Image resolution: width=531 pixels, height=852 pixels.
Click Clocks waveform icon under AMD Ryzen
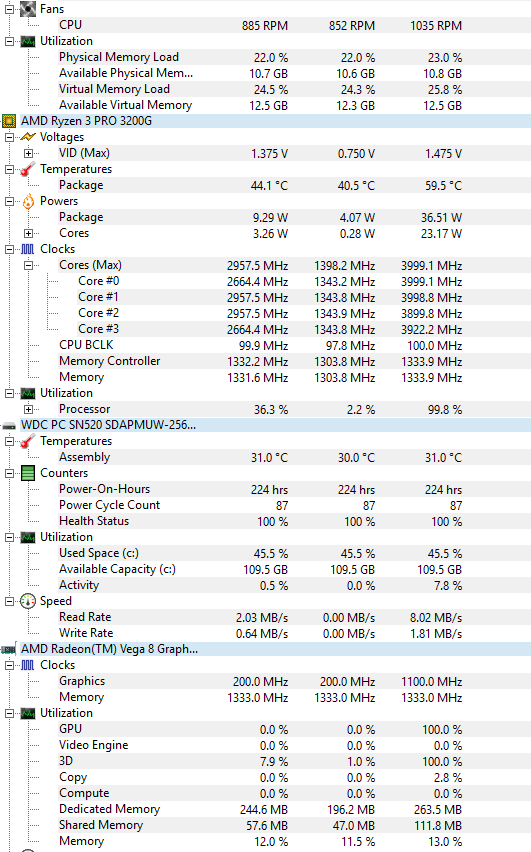click(28, 249)
